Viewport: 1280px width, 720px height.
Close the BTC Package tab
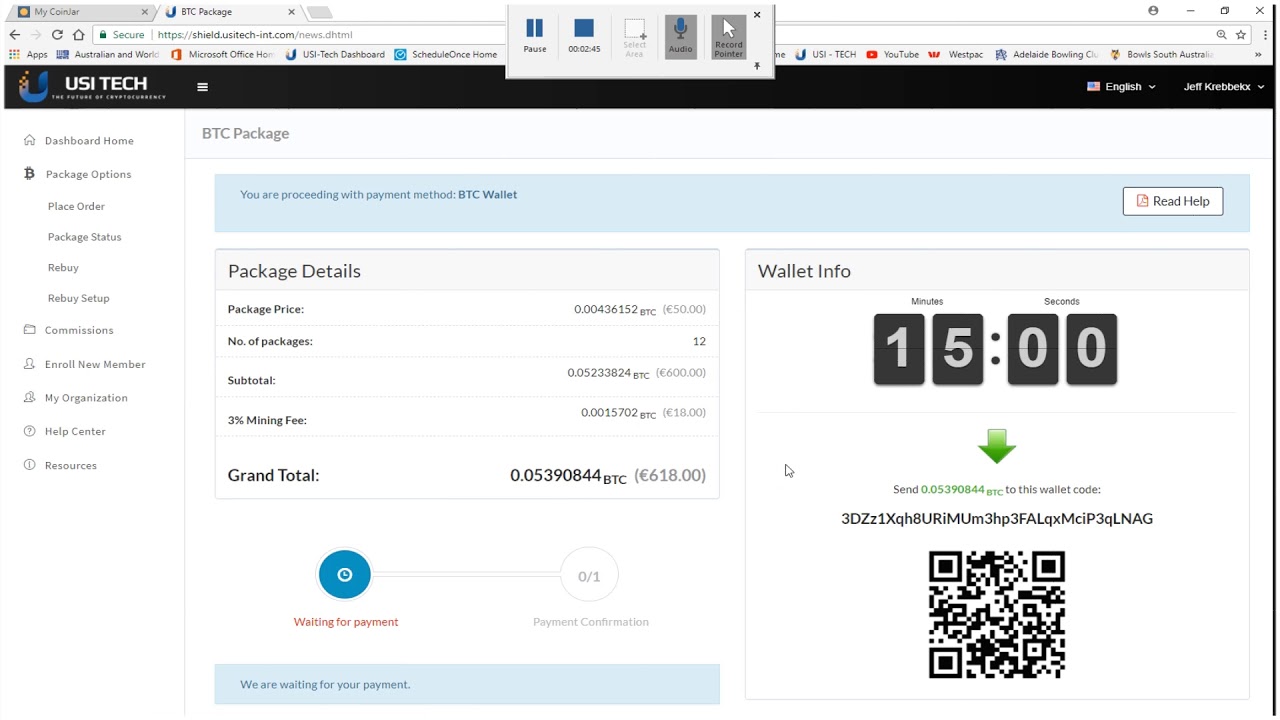pos(292,12)
